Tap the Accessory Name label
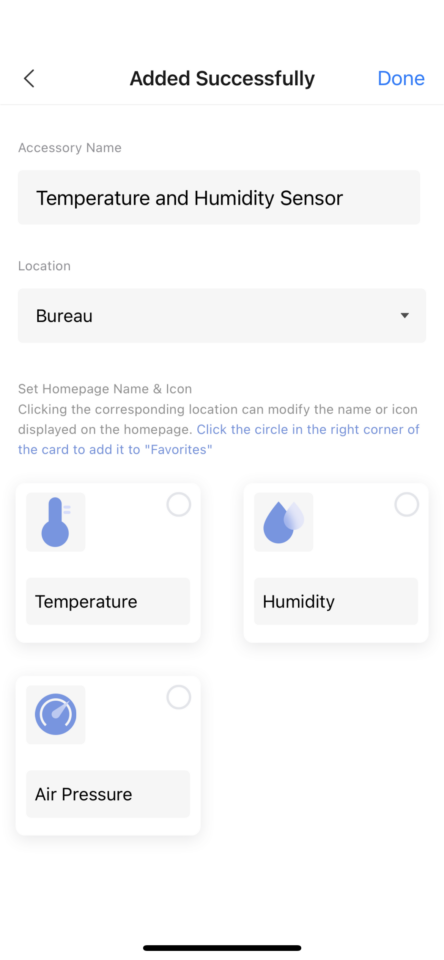Viewport: 444px width, 960px height. pos(70,148)
